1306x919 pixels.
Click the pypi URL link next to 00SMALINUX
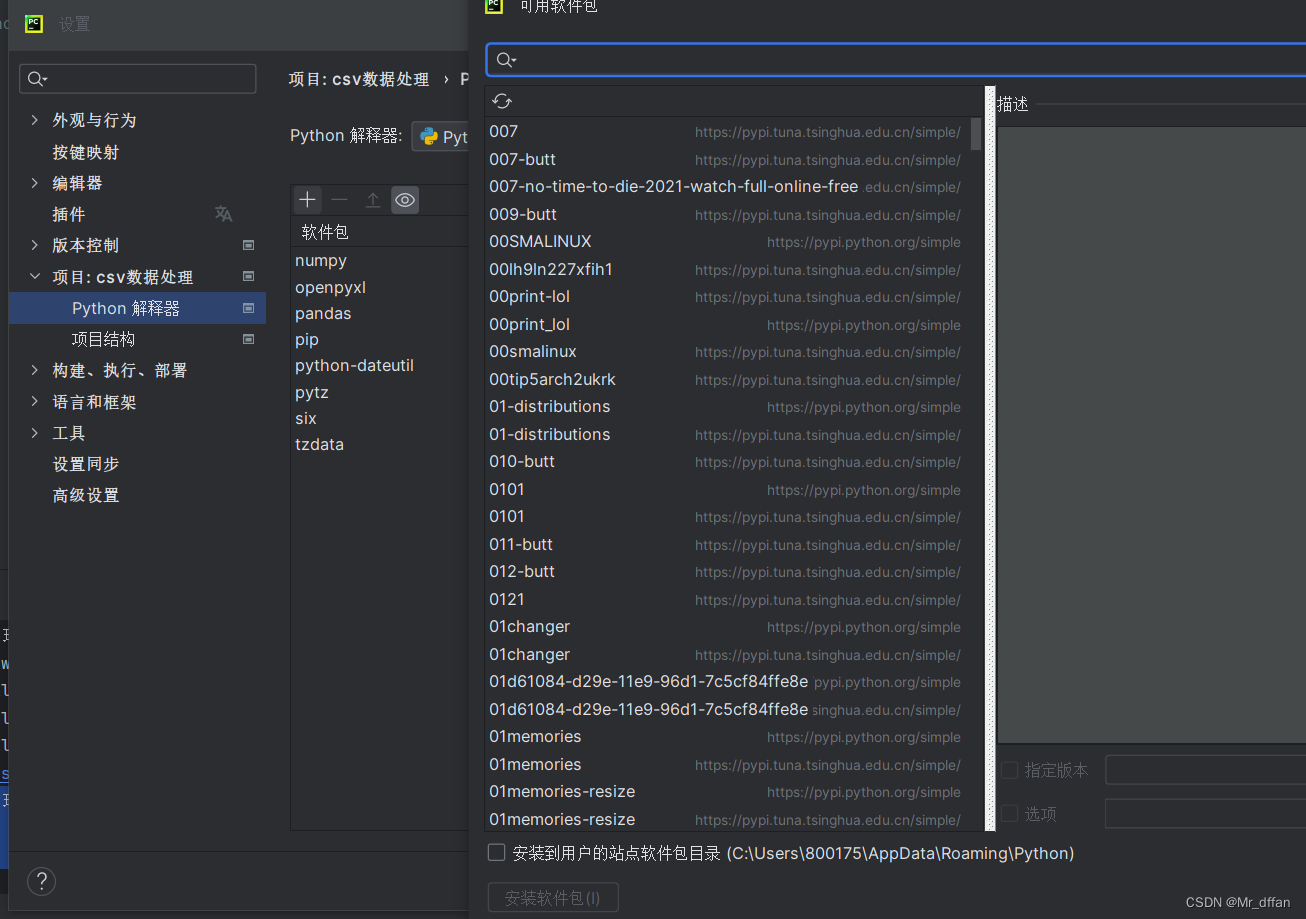[863, 241]
